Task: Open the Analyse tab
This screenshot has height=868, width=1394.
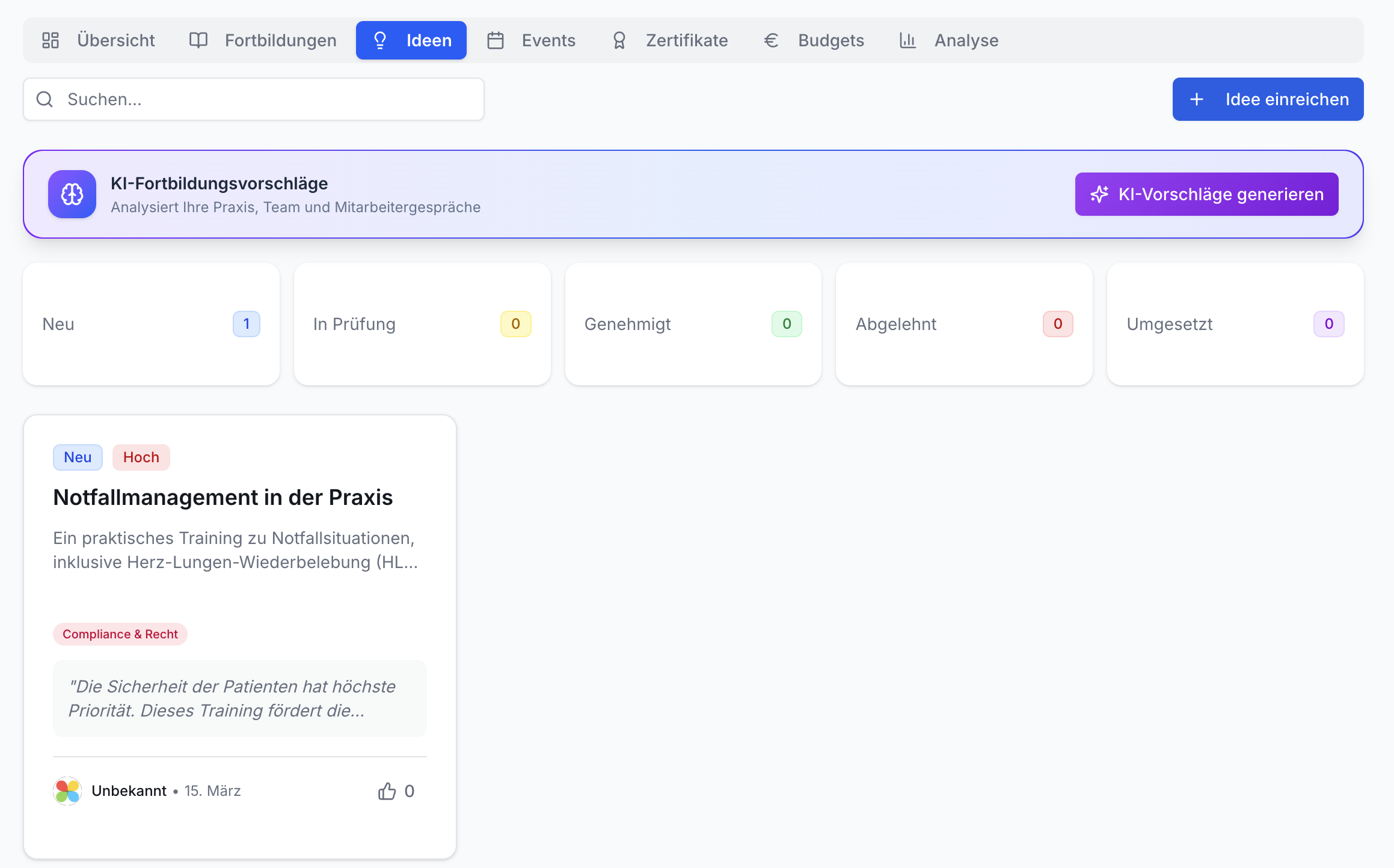Action: point(948,40)
